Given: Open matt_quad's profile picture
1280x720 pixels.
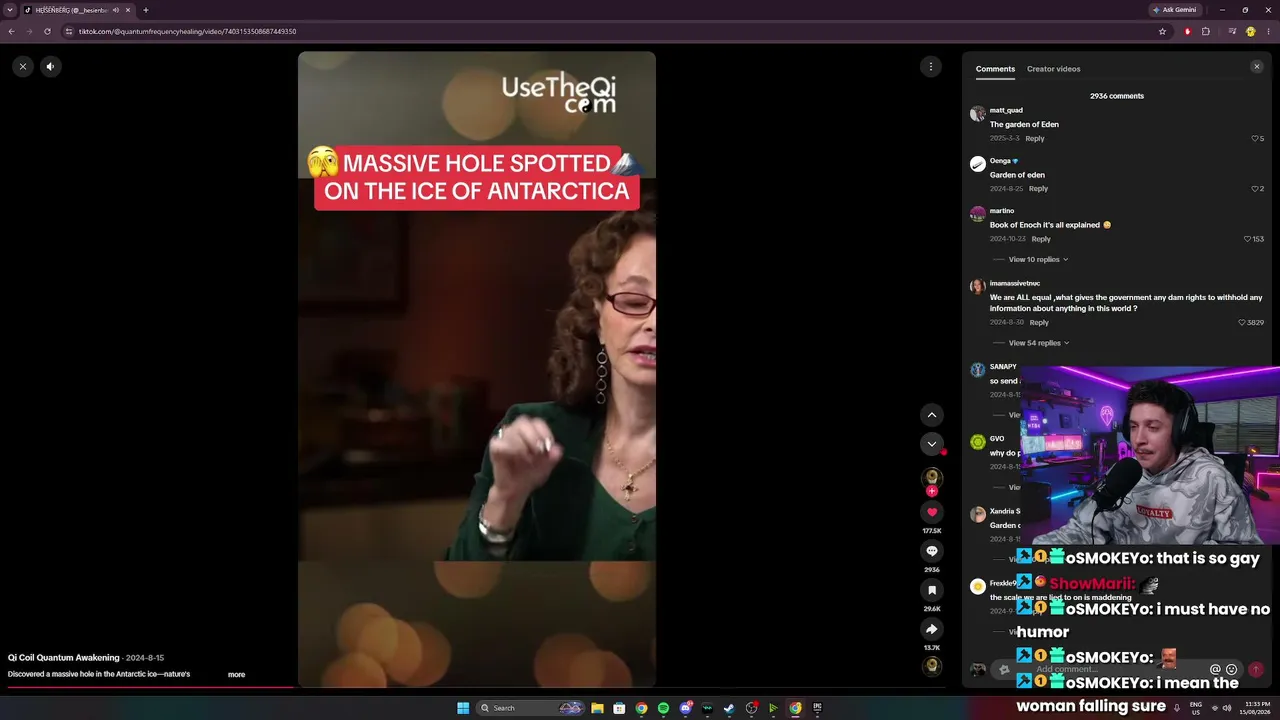Looking at the screenshot, I should coord(978,114).
